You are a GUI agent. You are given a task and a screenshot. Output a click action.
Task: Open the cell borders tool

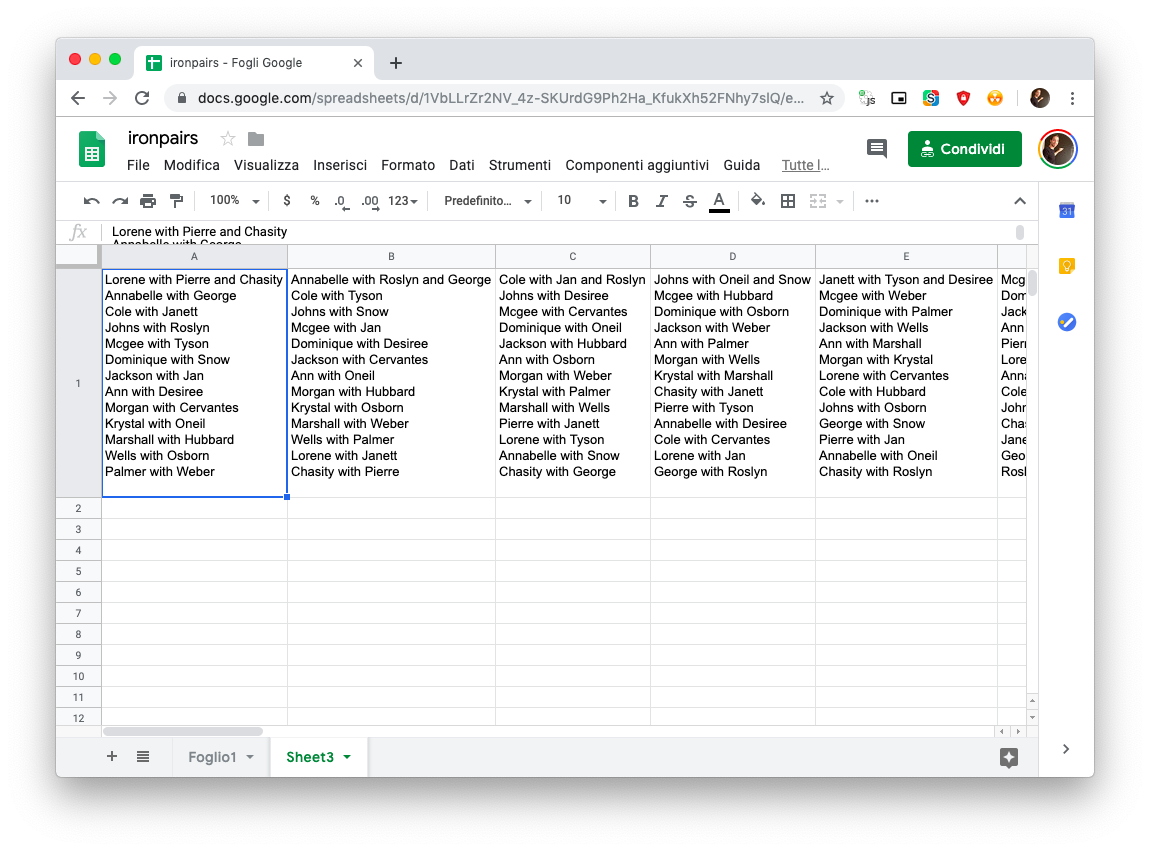[788, 201]
